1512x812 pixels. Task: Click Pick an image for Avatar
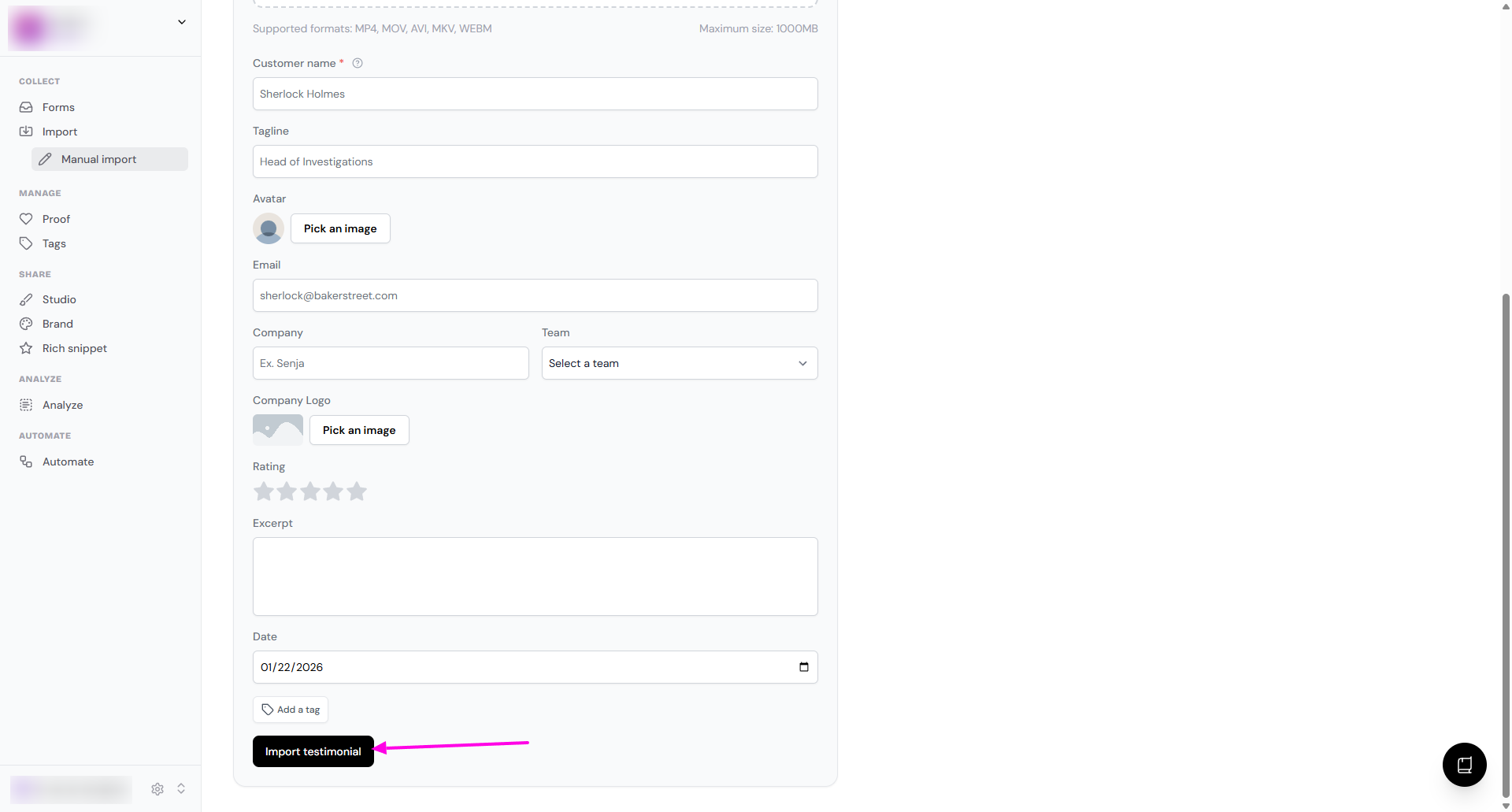click(x=340, y=228)
